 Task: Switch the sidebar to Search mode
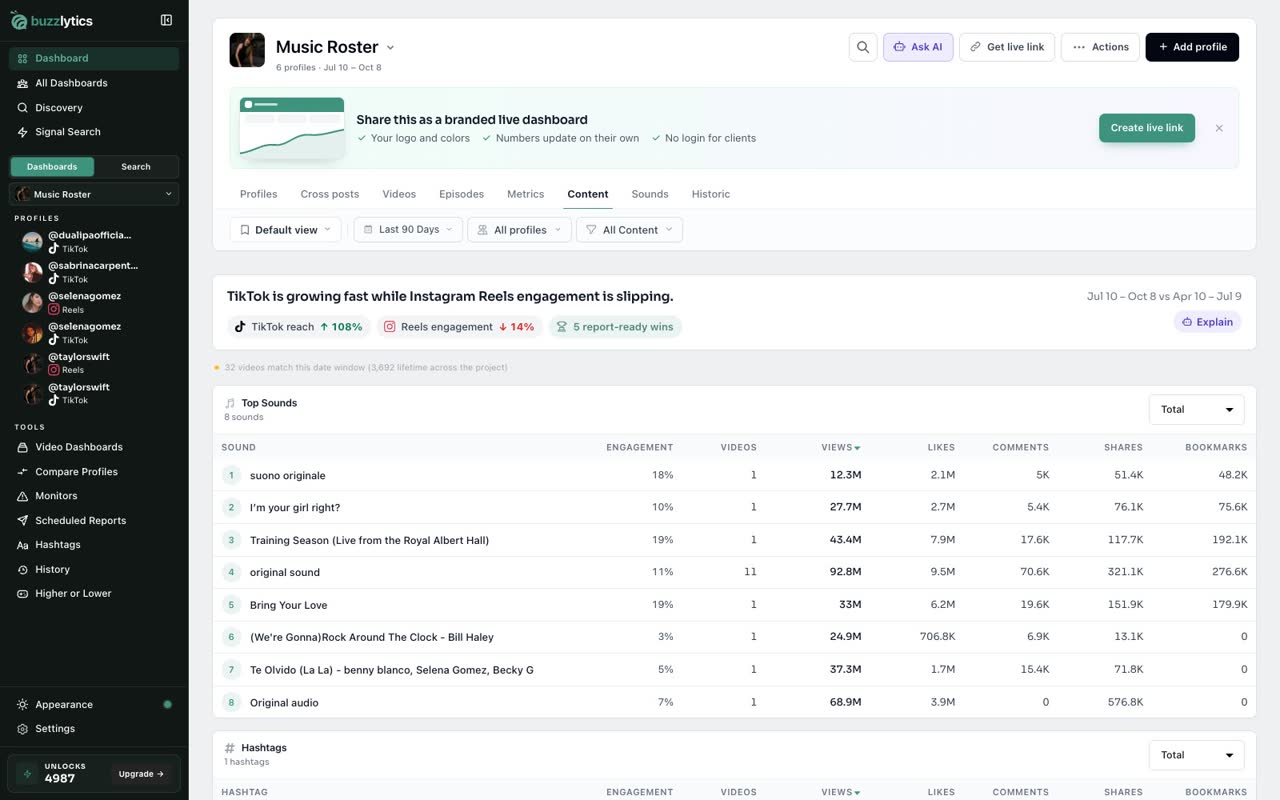[136, 167]
